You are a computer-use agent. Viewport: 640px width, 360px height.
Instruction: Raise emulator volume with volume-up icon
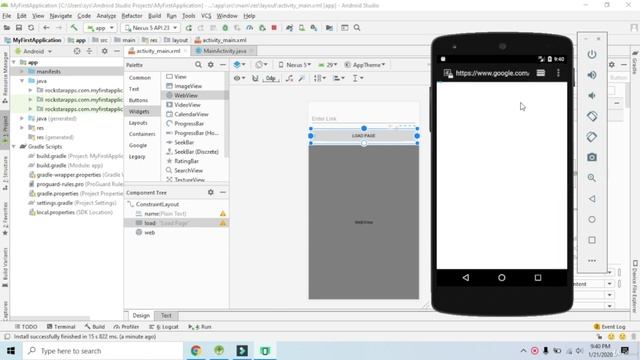592,75
